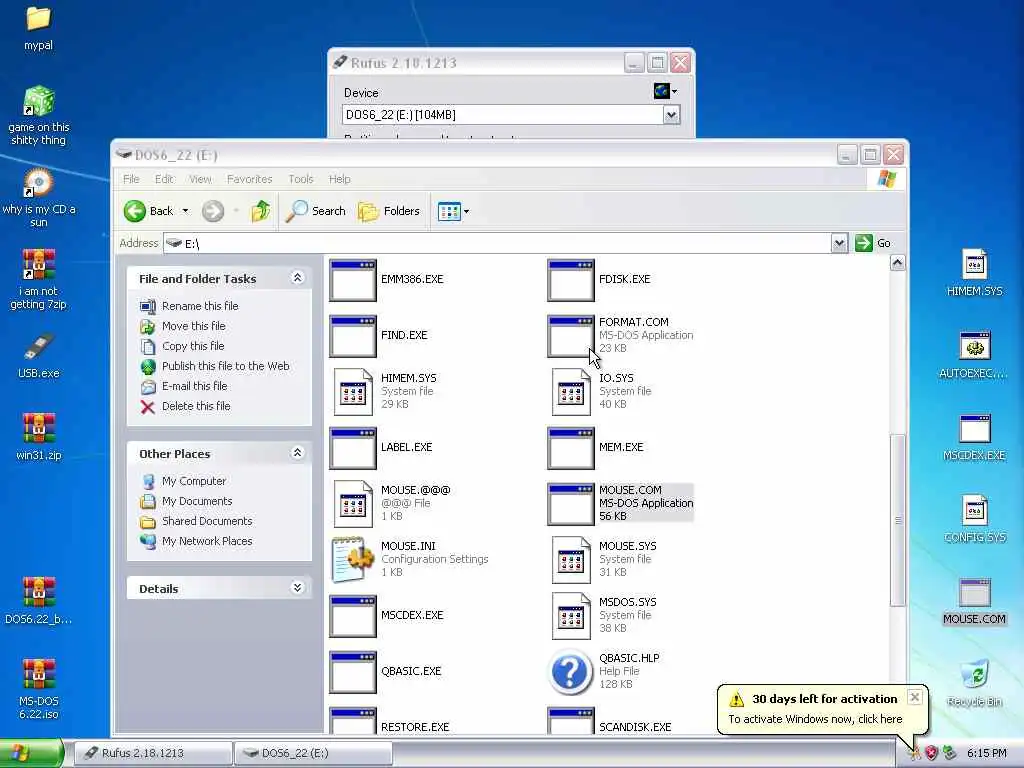Select EMM386.EXE file icon in Explorer
The width and height of the screenshot is (1024, 768).
(x=353, y=280)
